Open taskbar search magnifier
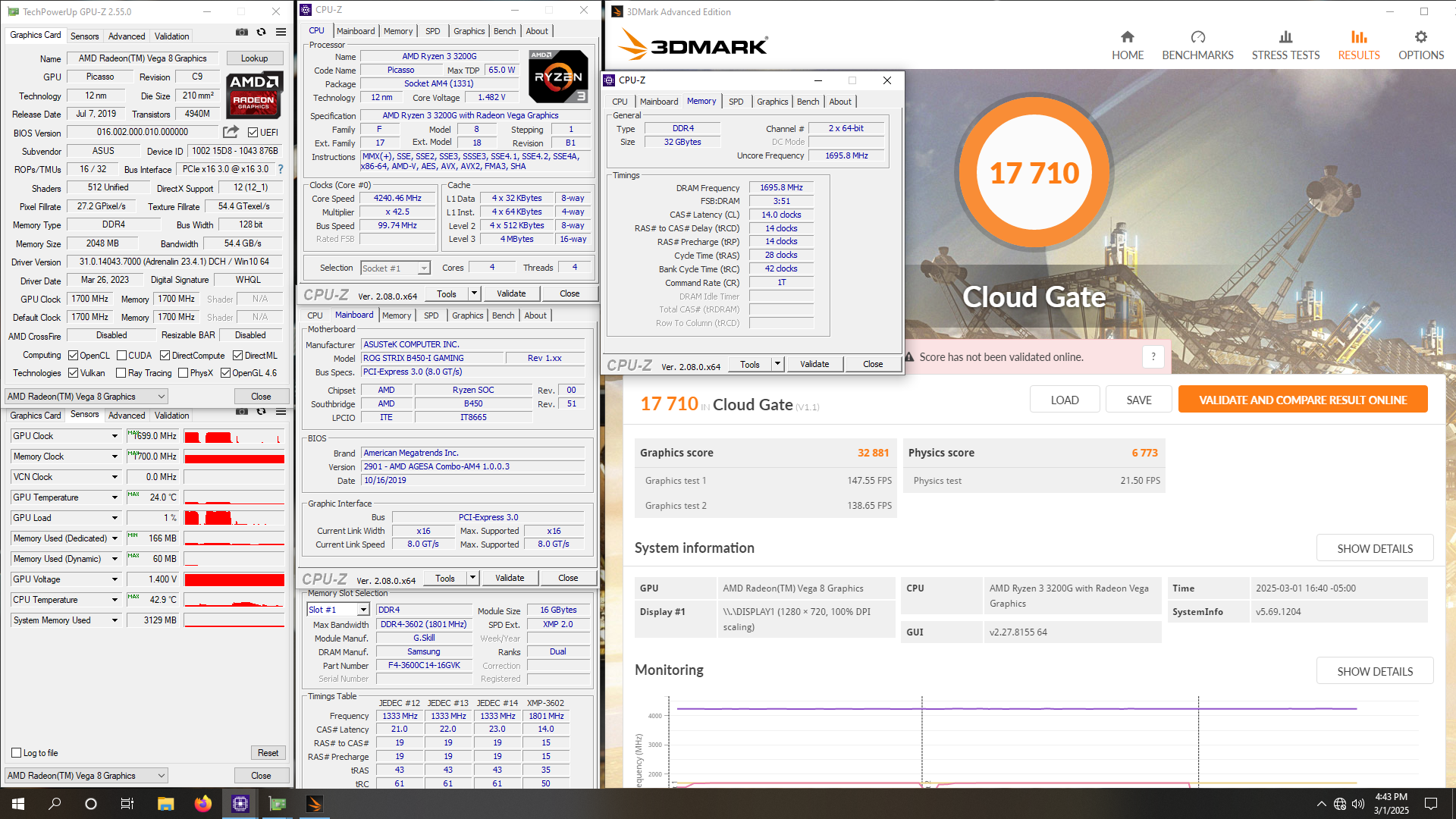The width and height of the screenshot is (1456, 819). (55, 804)
